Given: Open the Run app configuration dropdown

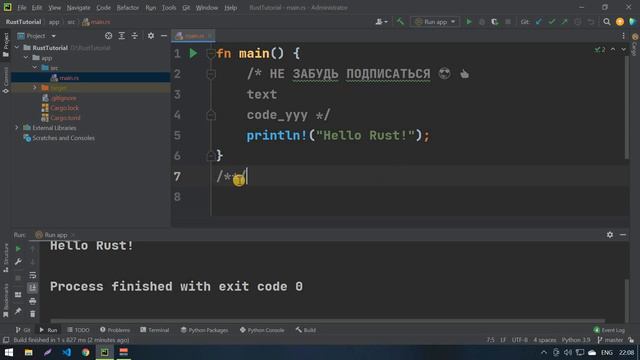Looking at the screenshot, I should (x=435, y=22).
